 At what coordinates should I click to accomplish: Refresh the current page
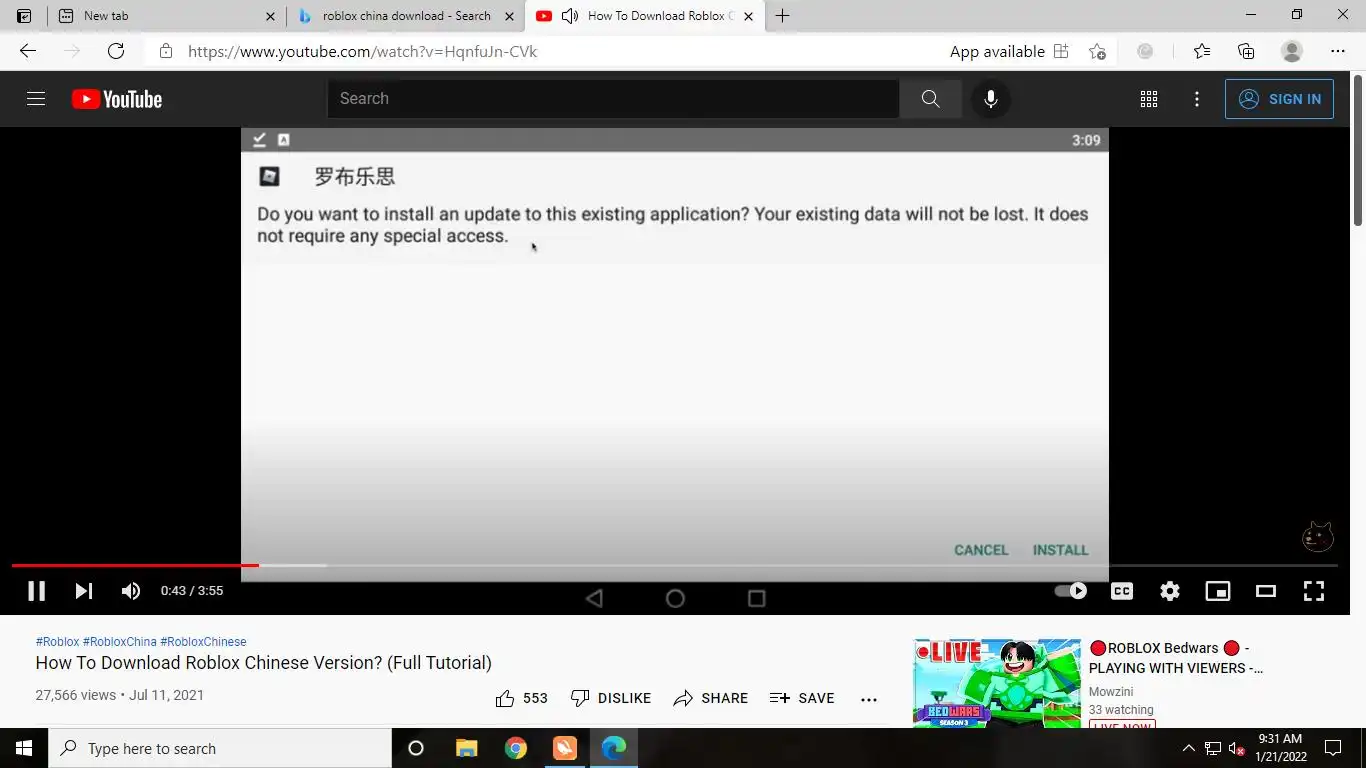point(116,51)
